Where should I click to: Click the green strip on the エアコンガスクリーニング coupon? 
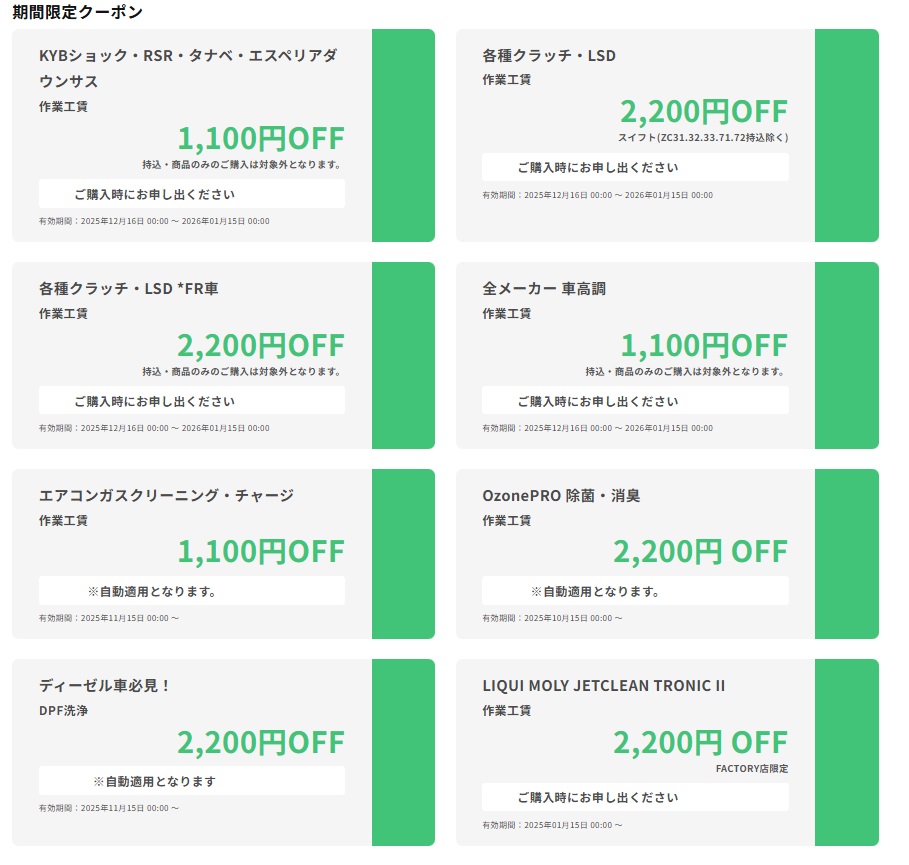point(403,553)
